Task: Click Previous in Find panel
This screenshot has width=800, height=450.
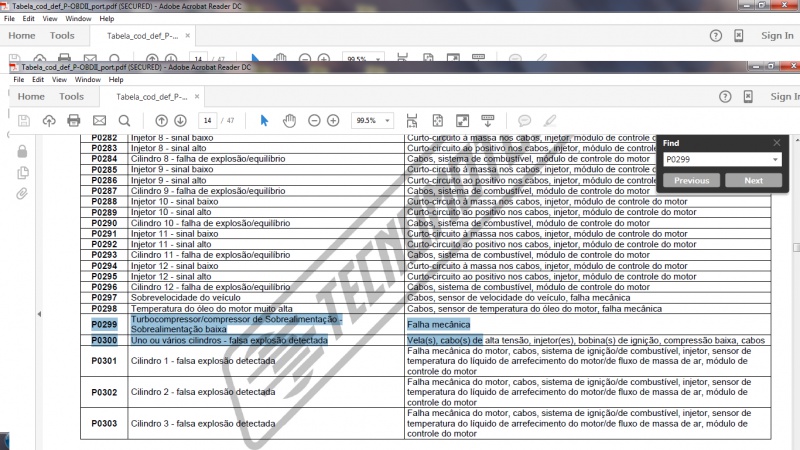Action: 691,180
